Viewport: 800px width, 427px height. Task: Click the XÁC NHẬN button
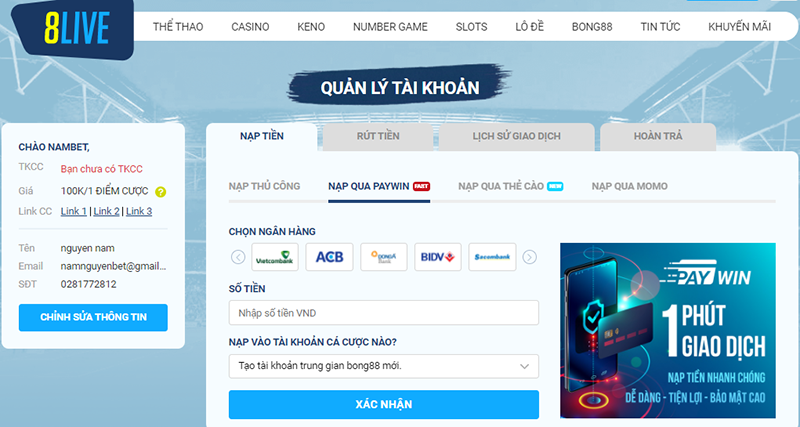(x=384, y=405)
